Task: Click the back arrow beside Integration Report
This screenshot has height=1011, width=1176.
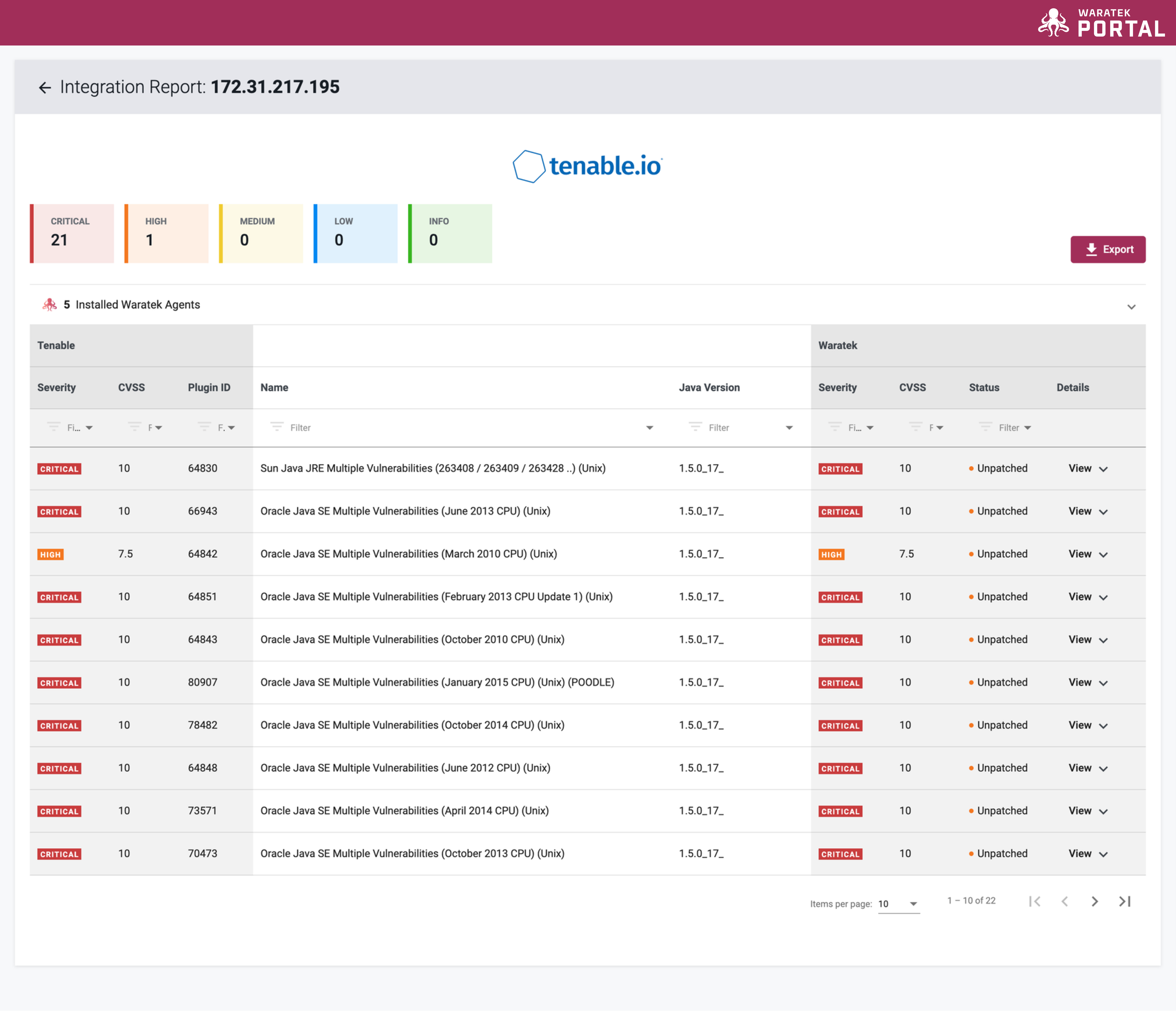Action: point(45,87)
